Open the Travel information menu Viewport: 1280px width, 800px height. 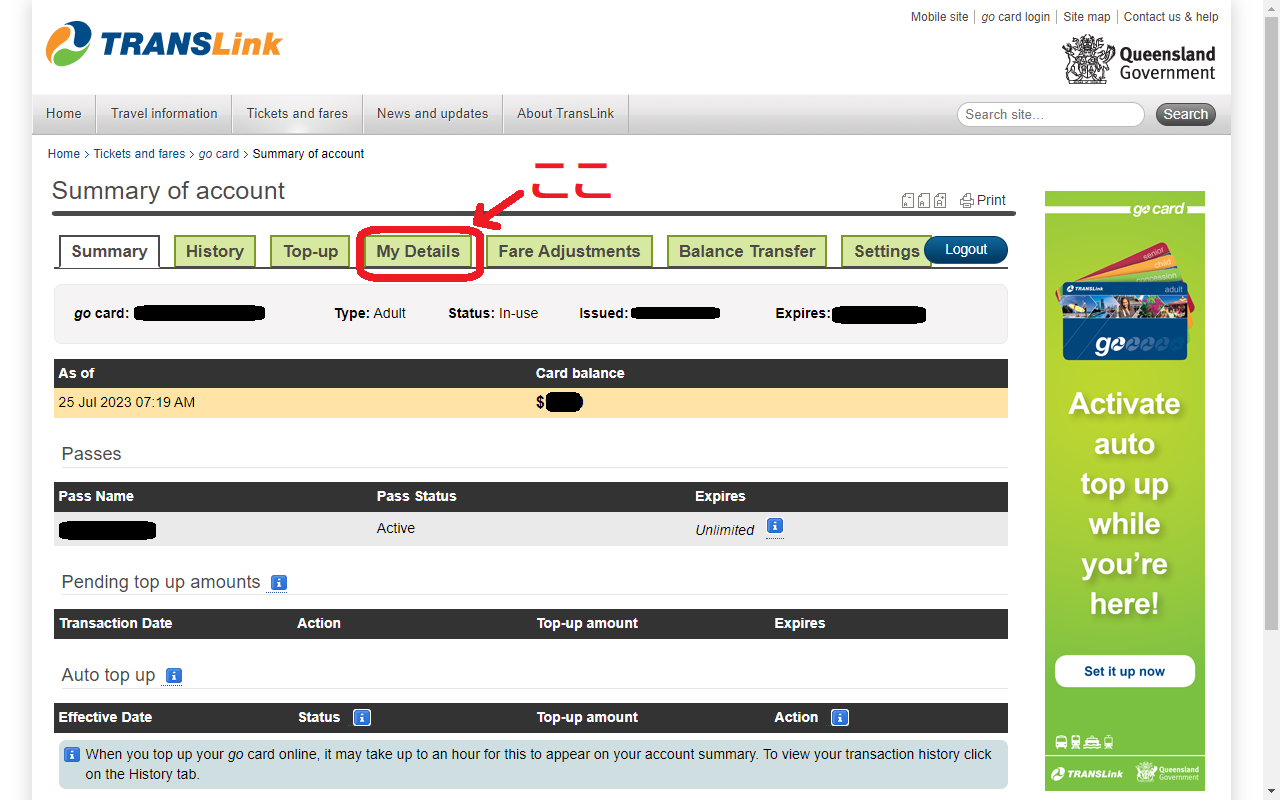coord(164,114)
